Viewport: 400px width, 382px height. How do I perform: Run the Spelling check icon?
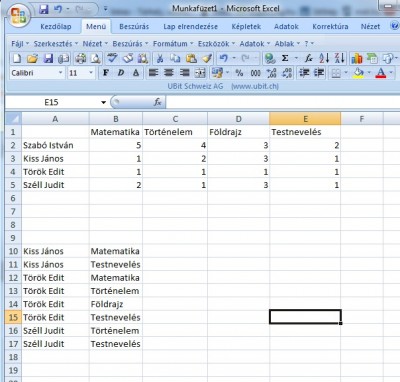pyautogui.click(x=112, y=58)
